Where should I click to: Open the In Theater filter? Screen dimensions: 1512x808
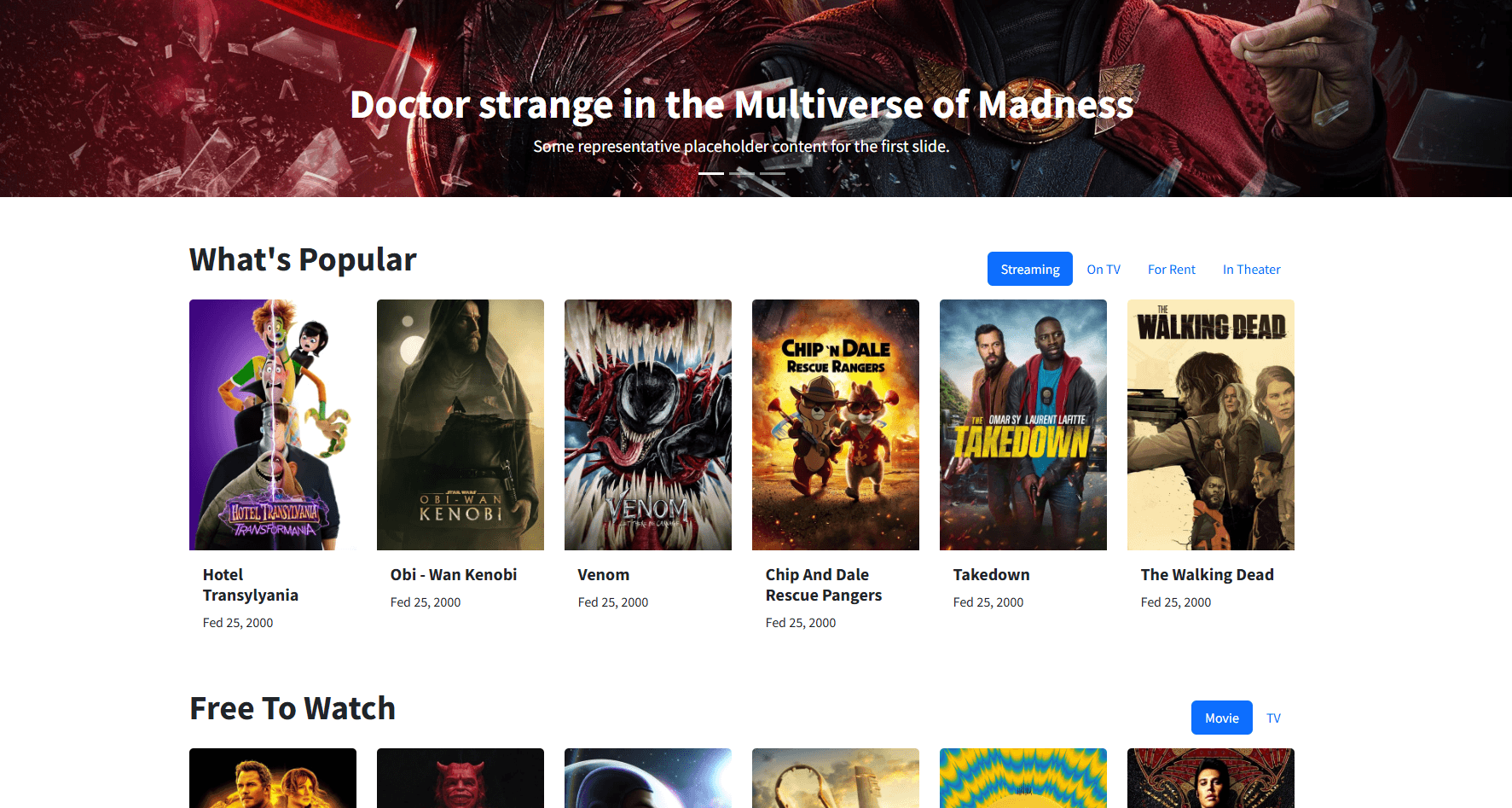coord(1251,269)
